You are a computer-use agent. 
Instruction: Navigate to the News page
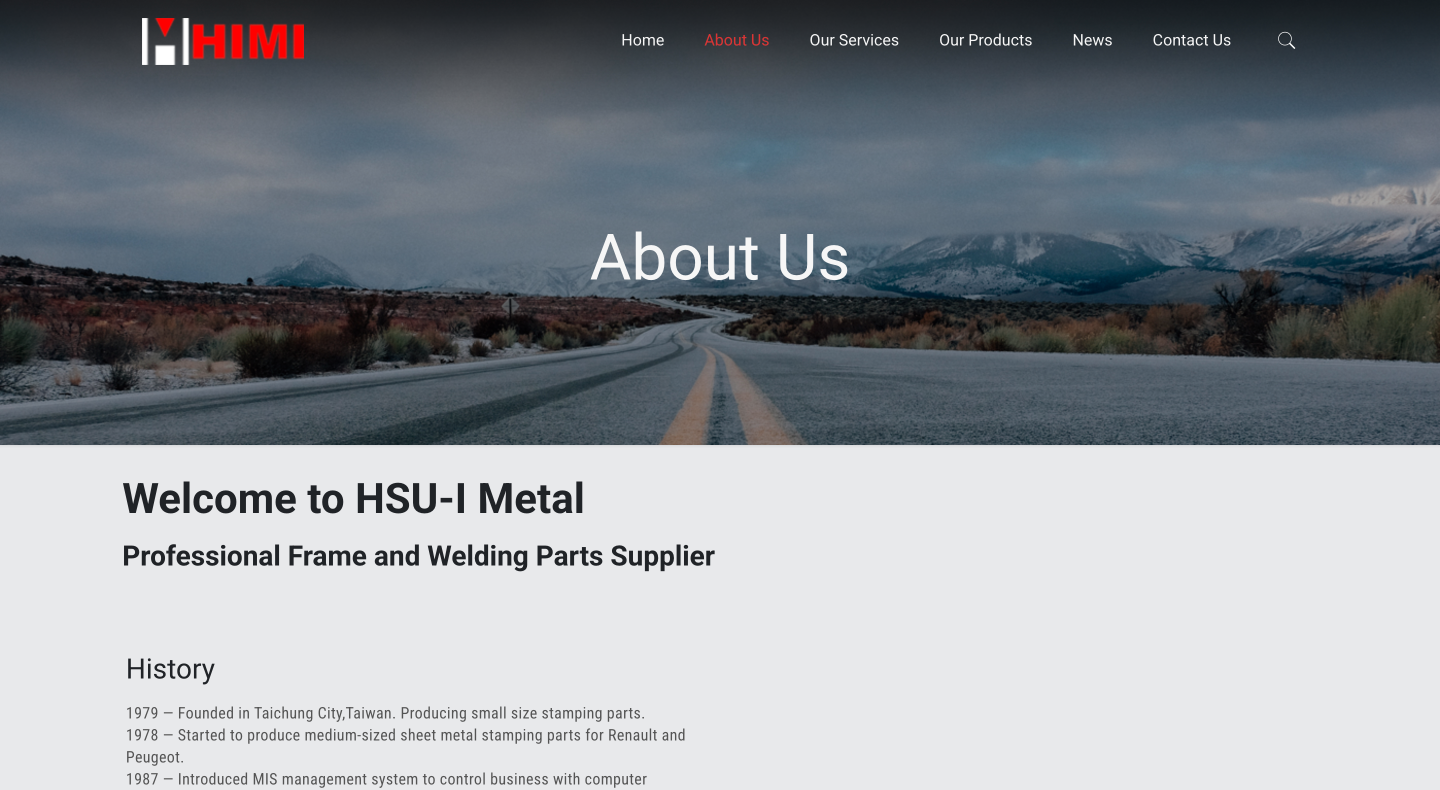(x=1092, y=40)
